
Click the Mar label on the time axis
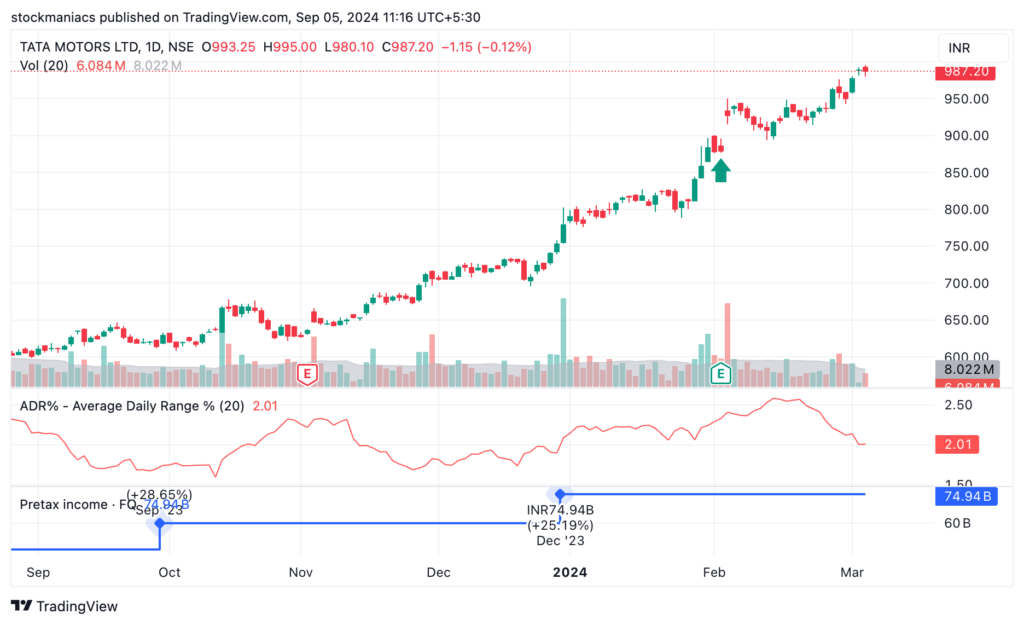point(852,572)
